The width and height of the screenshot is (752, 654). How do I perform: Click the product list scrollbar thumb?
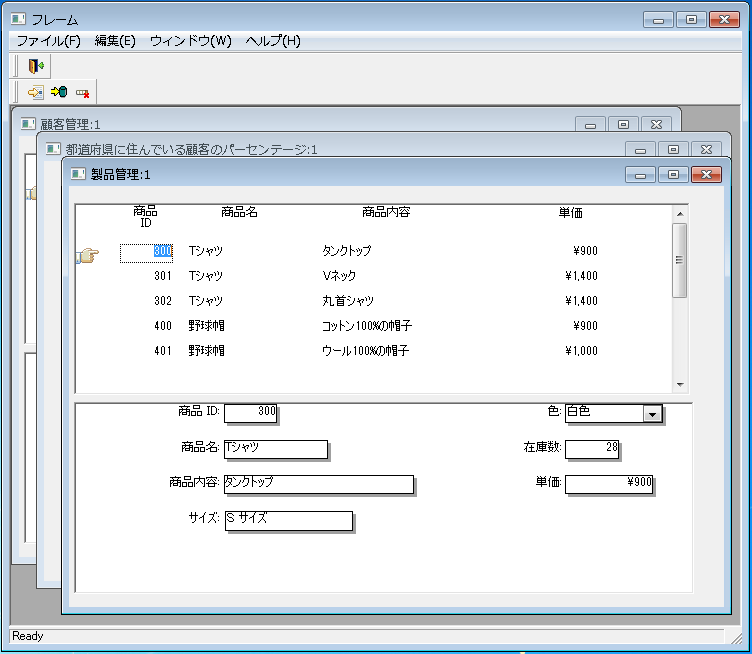click(x=680, y=260)
